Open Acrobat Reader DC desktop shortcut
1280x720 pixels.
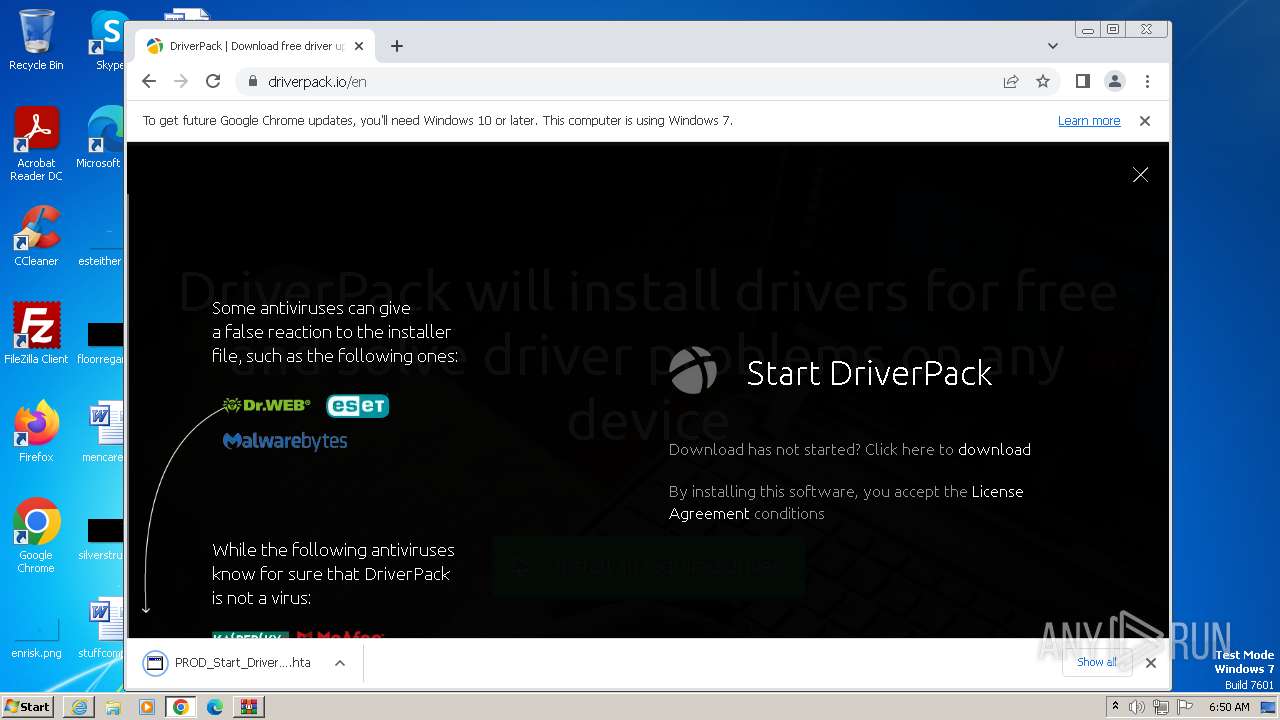36,145
